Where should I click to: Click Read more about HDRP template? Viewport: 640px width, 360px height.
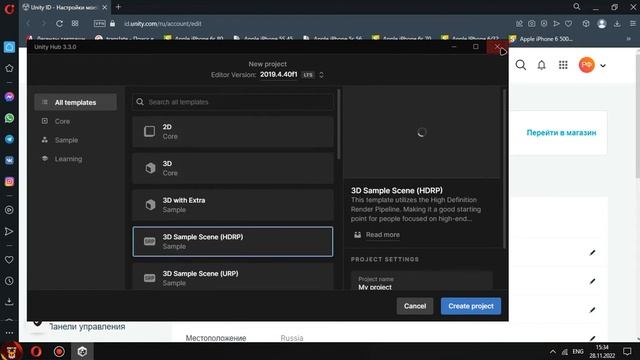[382, 235]
